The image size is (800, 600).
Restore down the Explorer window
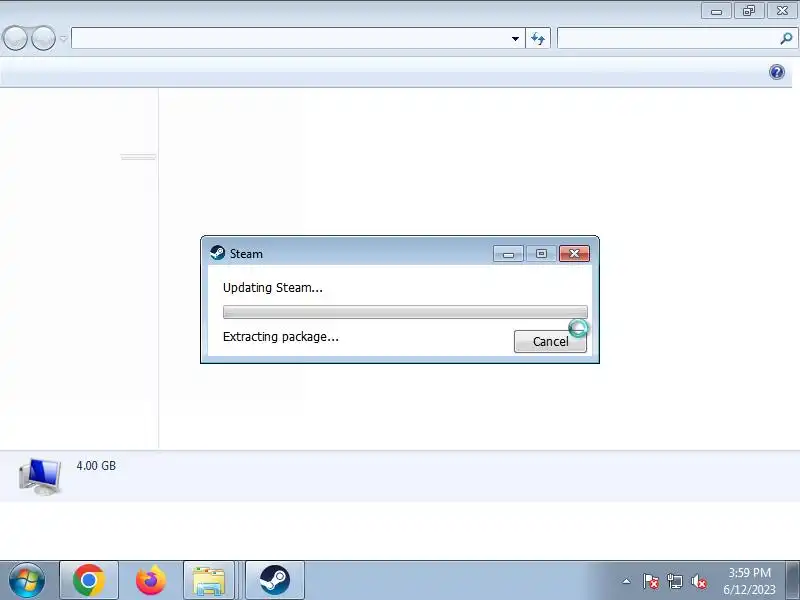(x=748, y=11)
